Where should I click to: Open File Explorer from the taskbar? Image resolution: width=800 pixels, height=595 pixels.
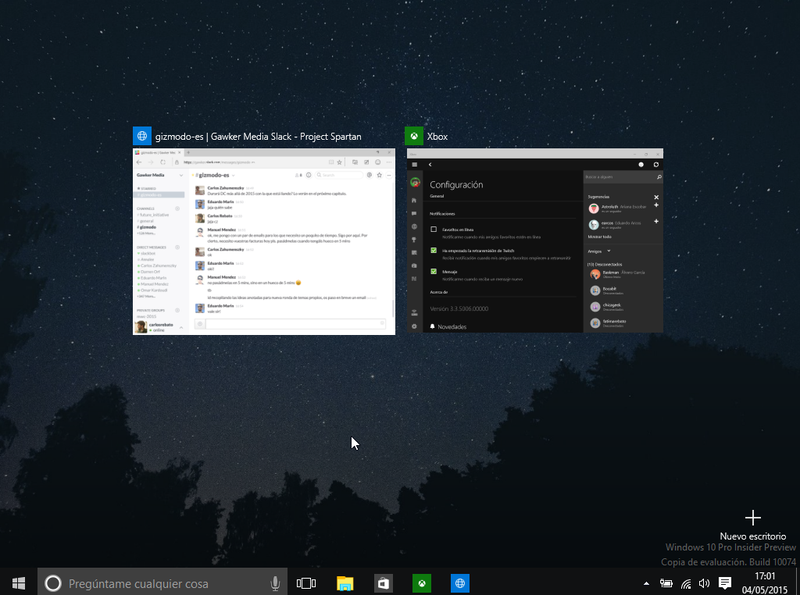pos(345,583)
